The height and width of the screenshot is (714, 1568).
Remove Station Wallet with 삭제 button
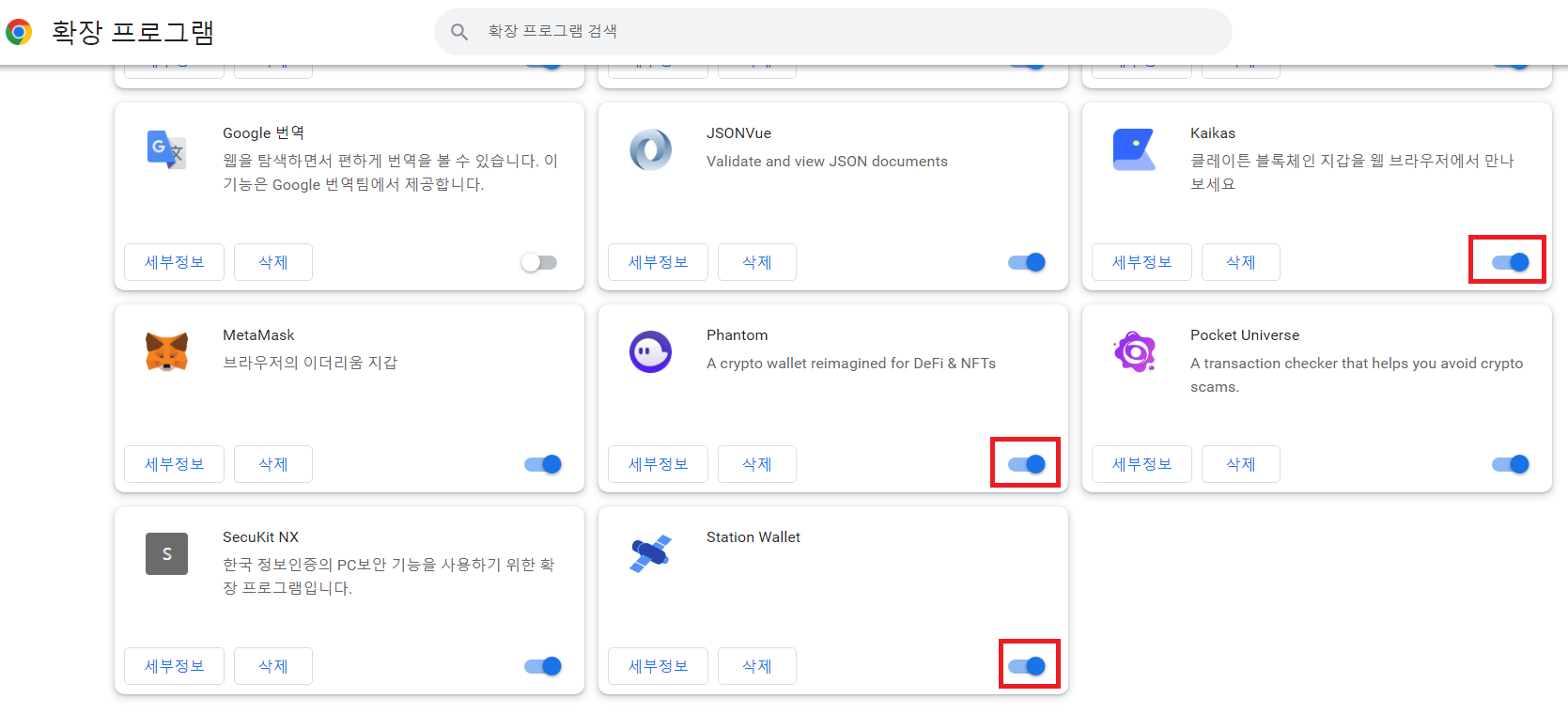click(x=757, y=666)
